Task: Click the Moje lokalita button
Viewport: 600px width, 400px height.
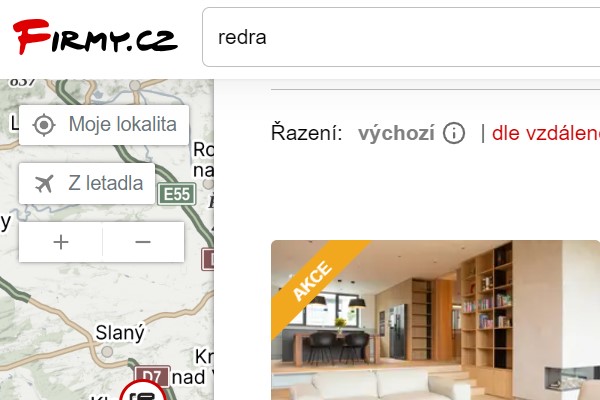Action: (104, 125)
